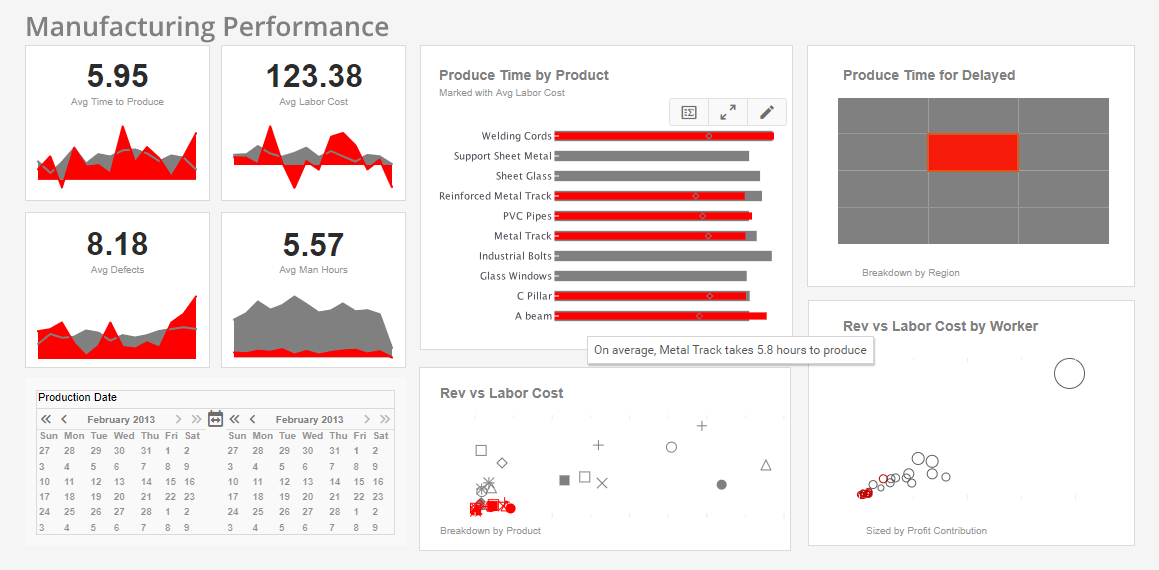The width and height of the screenshot is (1159, 570).
Task: Click the 'Metal Track' product label
Action: [x=523, y=236]
